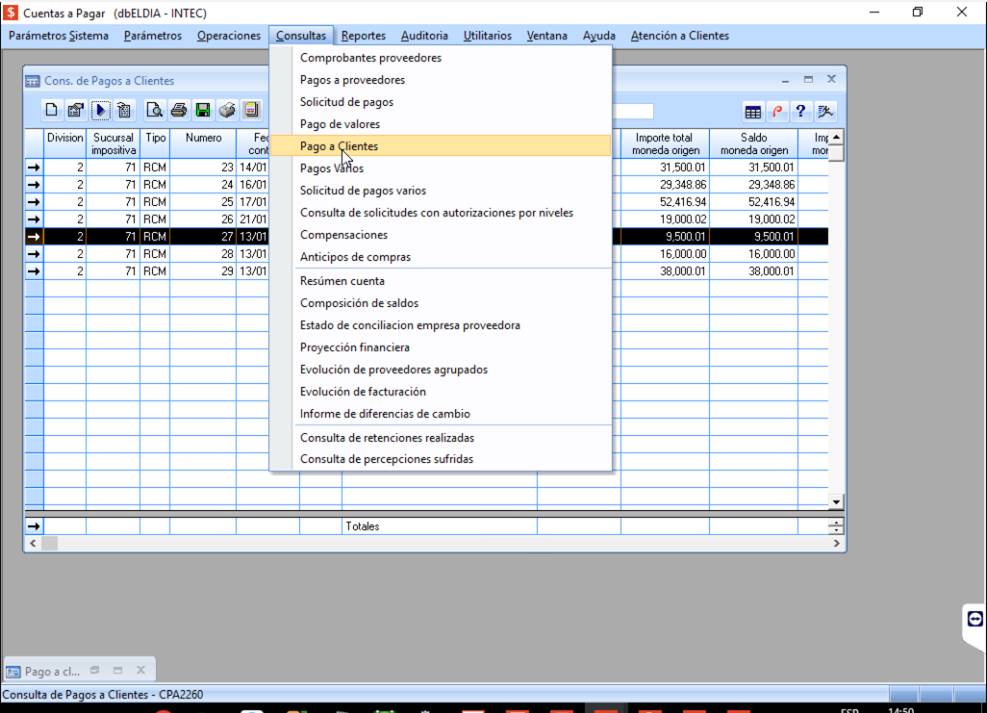Click the row arrow for Numero 23
Viewport: 987px width, 713px height.
[34, 168]
